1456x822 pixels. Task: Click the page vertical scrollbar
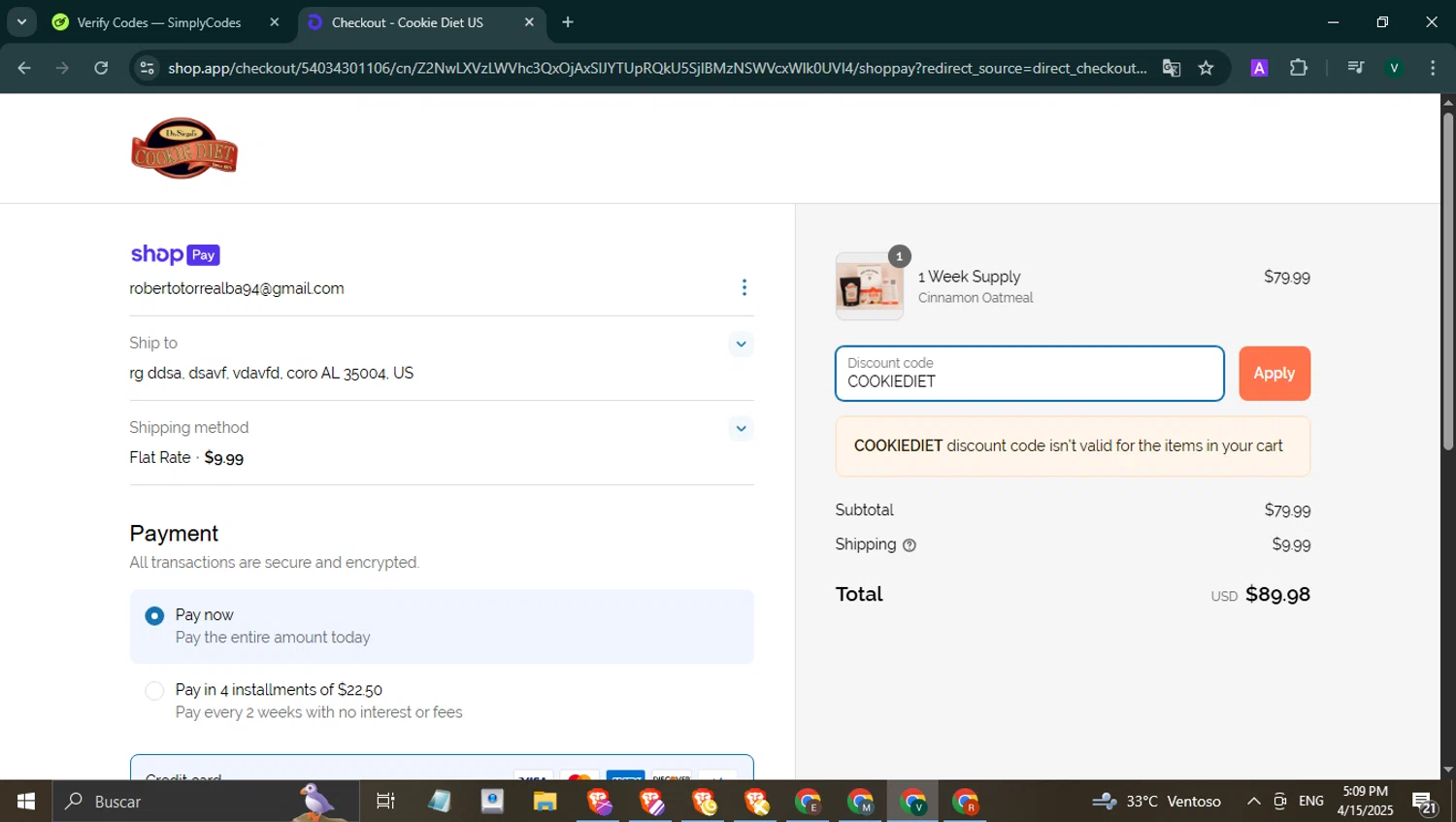click(x=1448, y=281)
